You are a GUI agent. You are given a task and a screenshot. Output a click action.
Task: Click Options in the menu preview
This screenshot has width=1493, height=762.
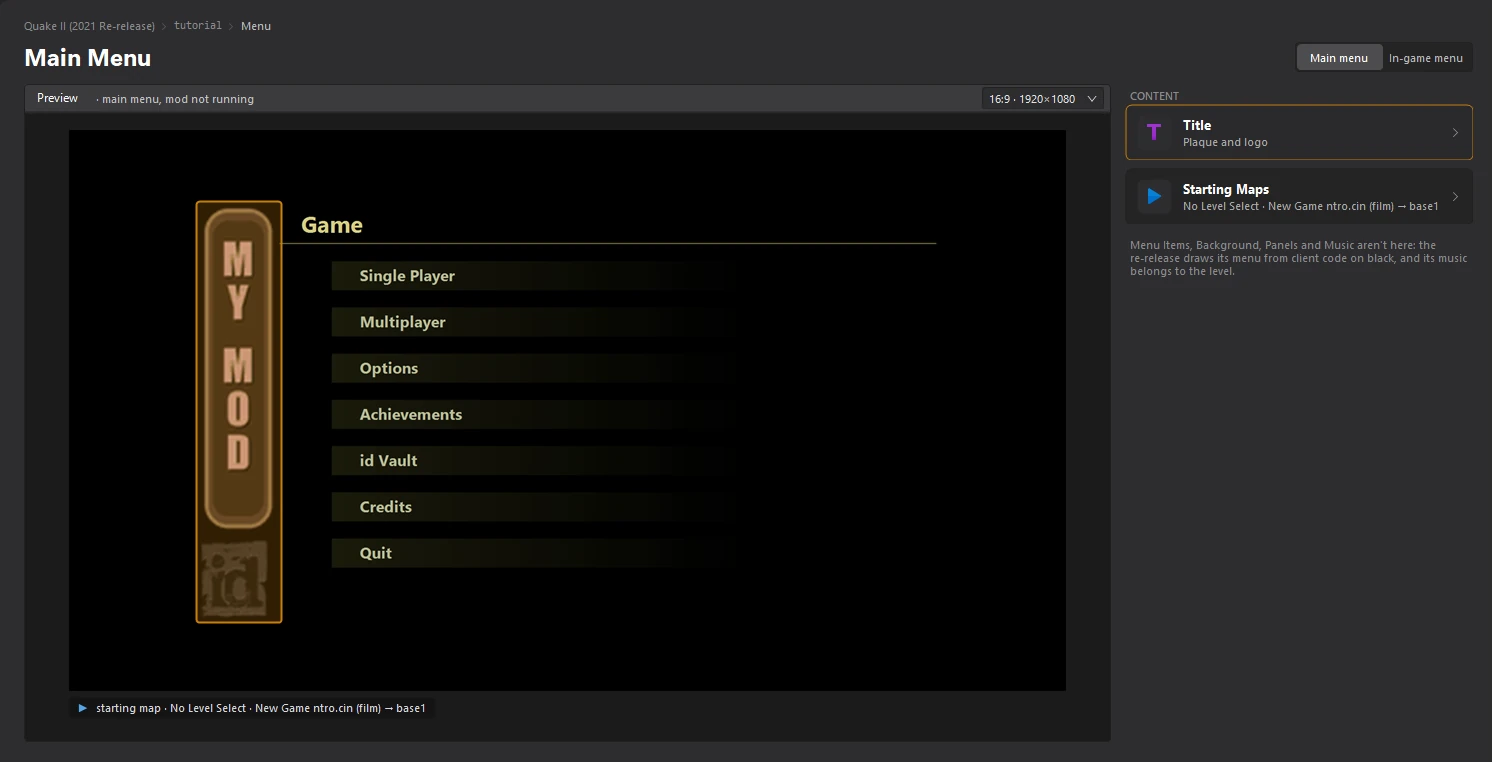click(x=389, y=368)
